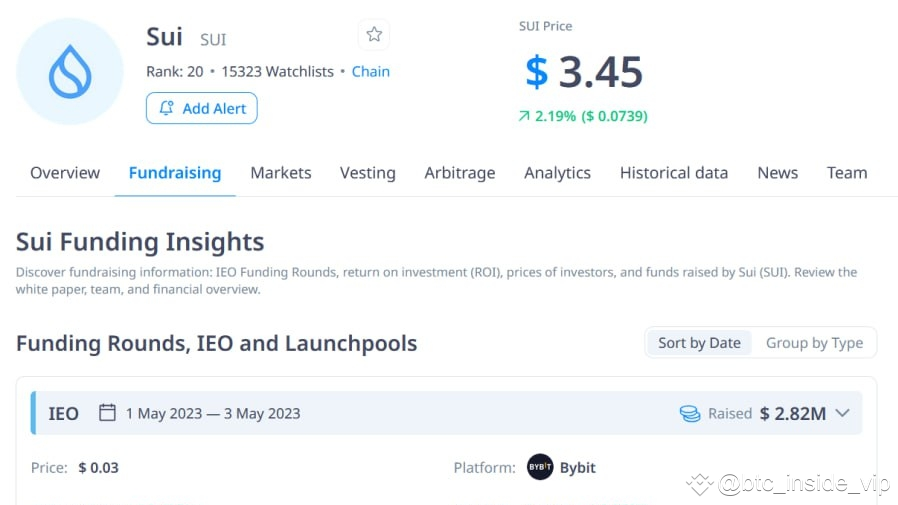Viewport: 898px width, 505px height.
Task: Click the coins icon next to Raised
Action: click(690, 413)
